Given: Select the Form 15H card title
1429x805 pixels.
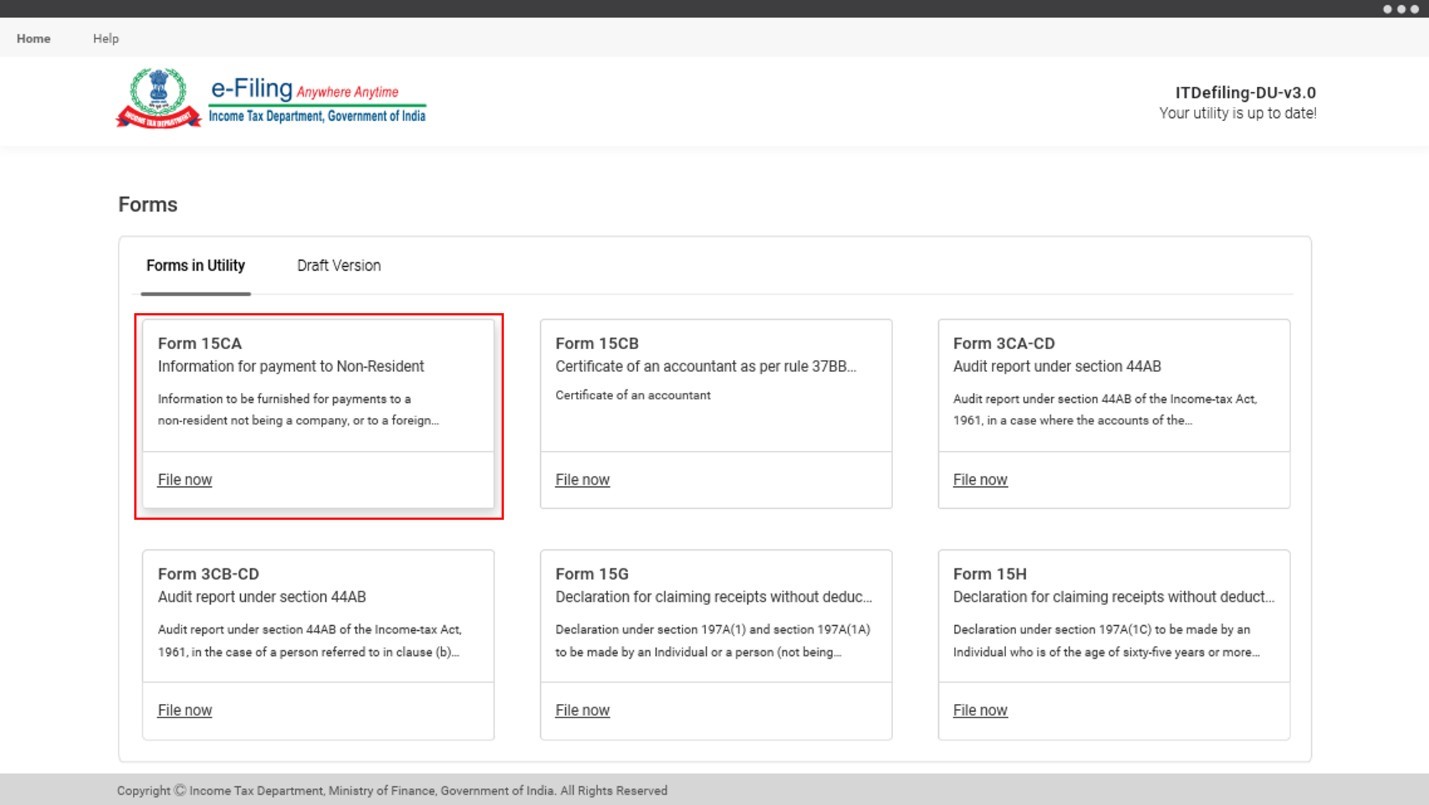Looking at the screenshot, I should click(x=990, y=574).
